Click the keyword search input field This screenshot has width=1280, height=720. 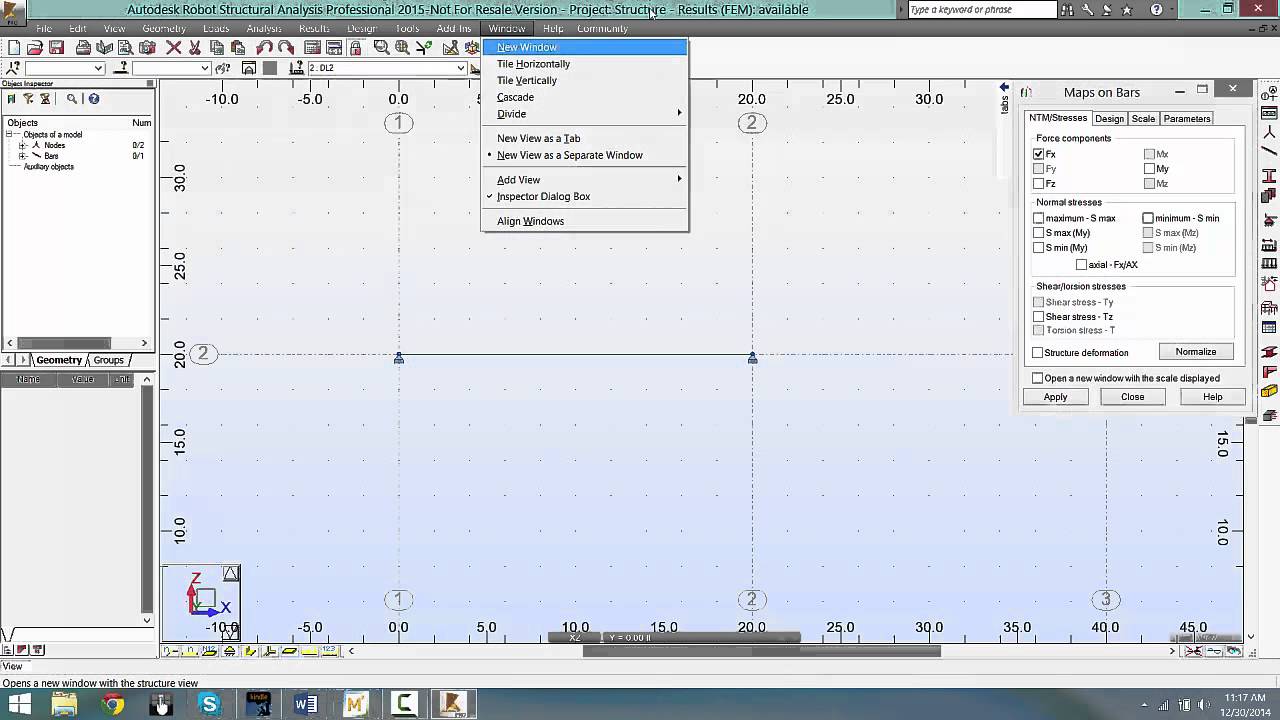coord(981,10)
